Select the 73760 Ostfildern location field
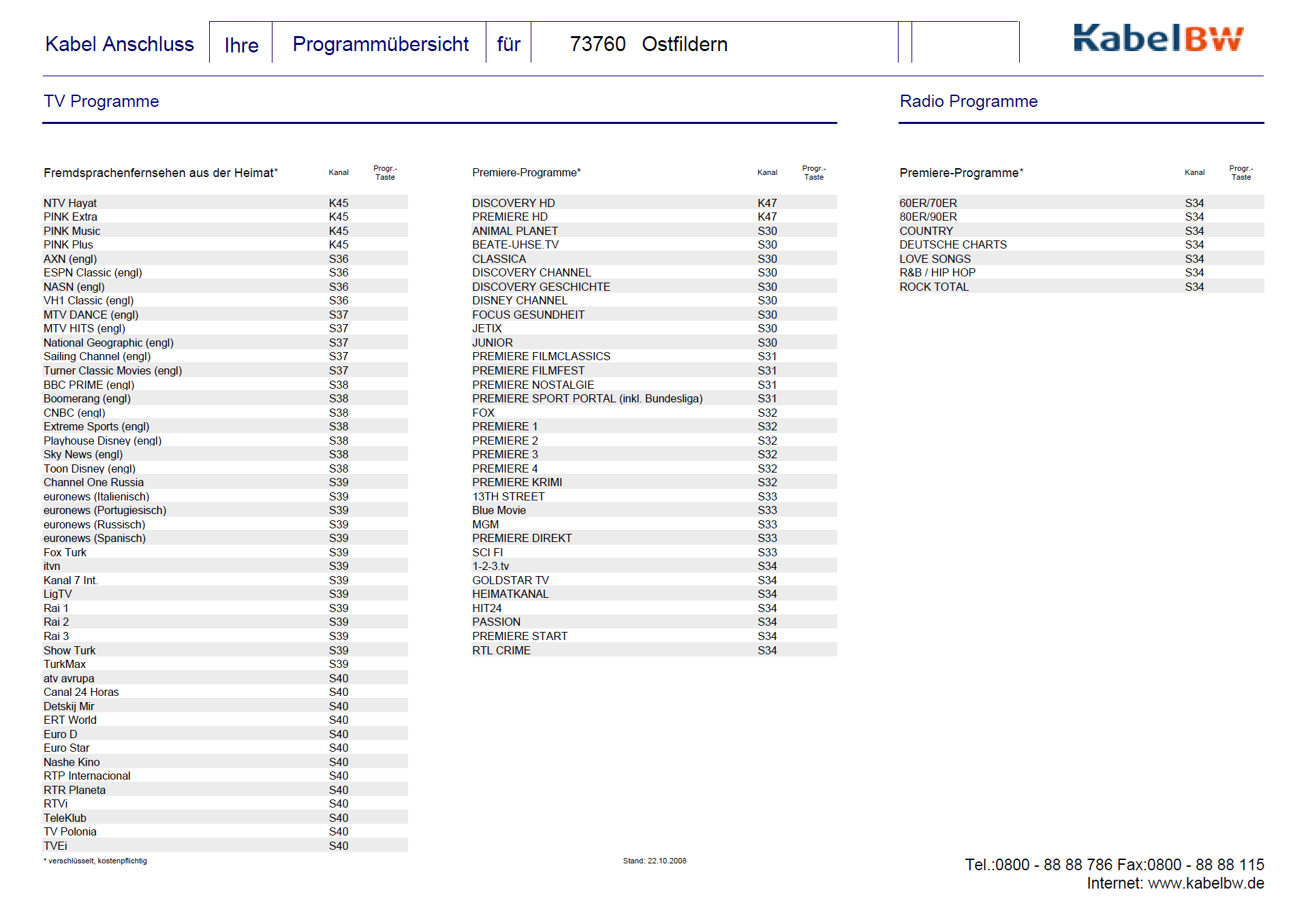 648,44
